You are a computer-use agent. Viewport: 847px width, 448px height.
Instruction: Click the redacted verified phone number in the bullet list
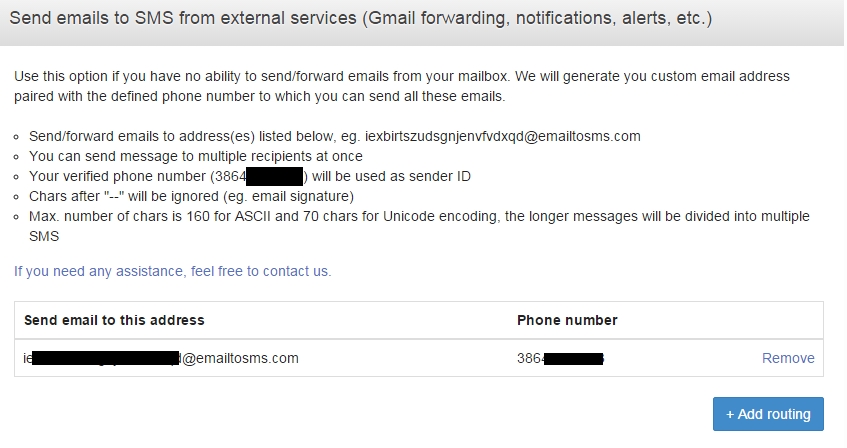point(274,177)
